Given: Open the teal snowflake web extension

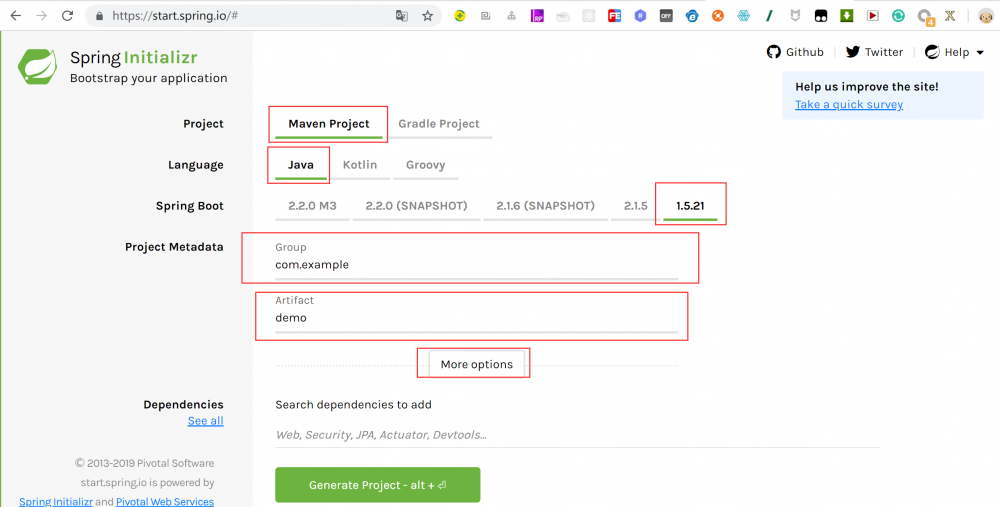Looking at the screenshot, I should pyautogui.click(x=744, y=16).
